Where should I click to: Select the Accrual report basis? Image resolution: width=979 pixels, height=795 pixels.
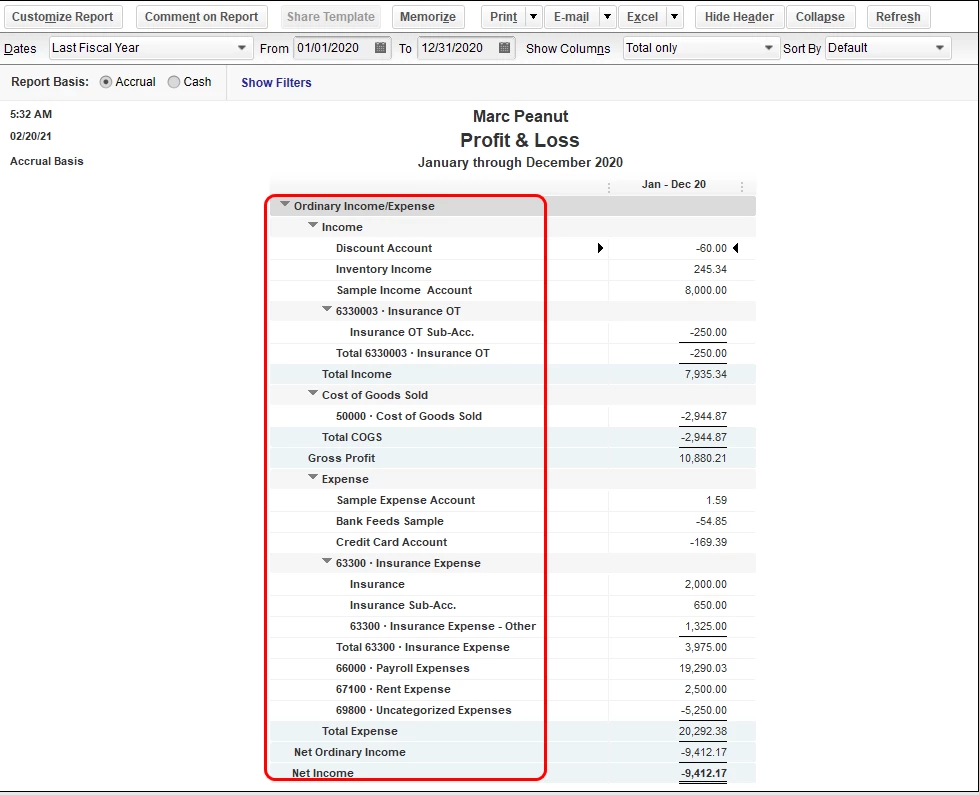pos(106,82)
